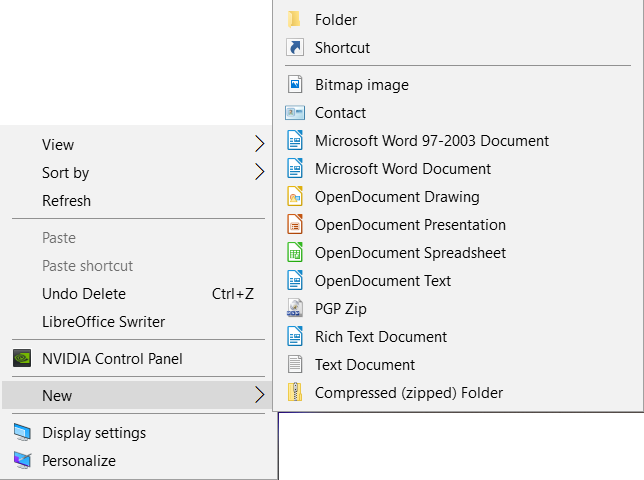
Task: Select the New menu entry
Action: pos(137,395)
